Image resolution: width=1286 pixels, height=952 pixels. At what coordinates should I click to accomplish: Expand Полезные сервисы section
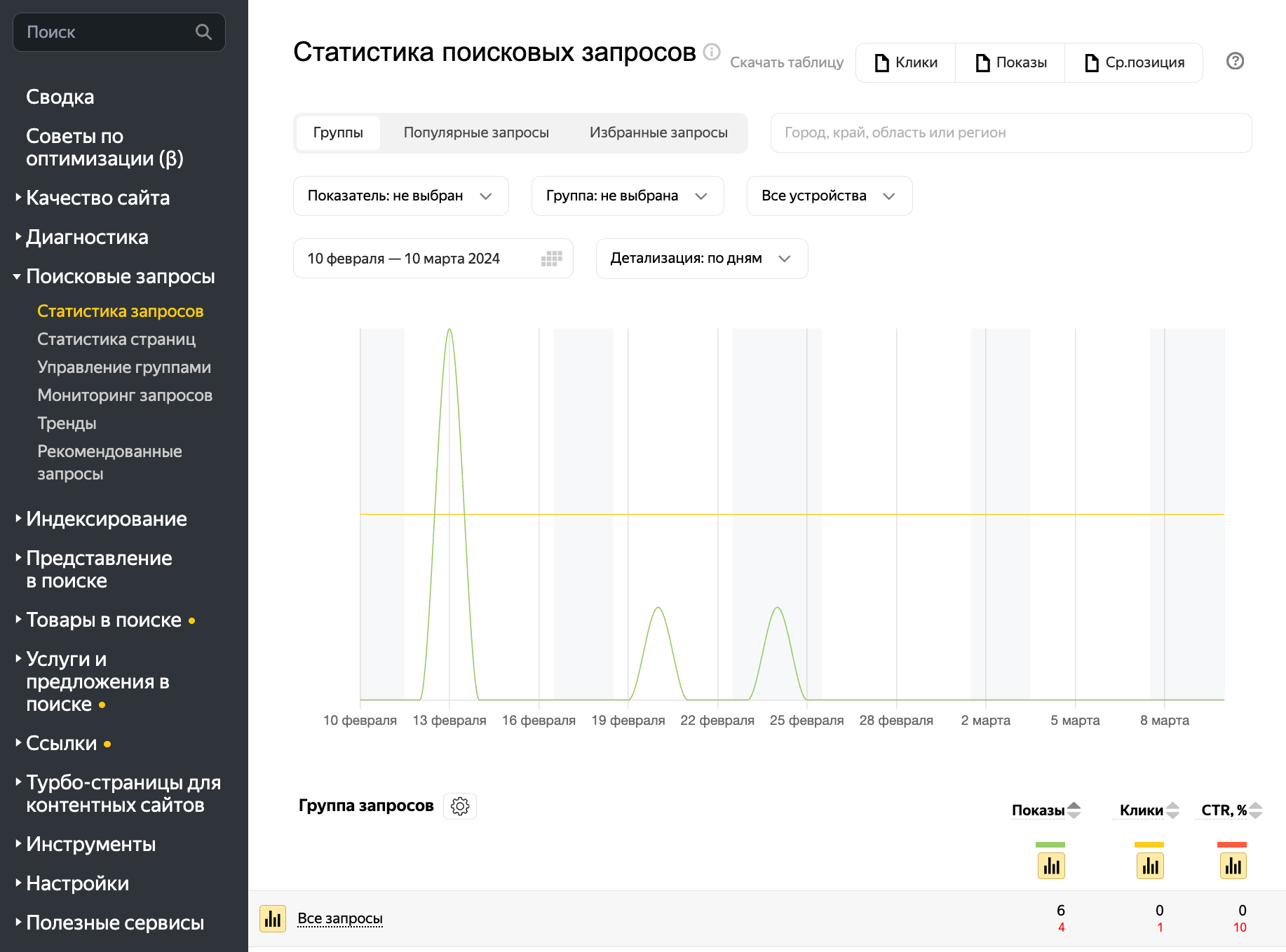(115, 923)
